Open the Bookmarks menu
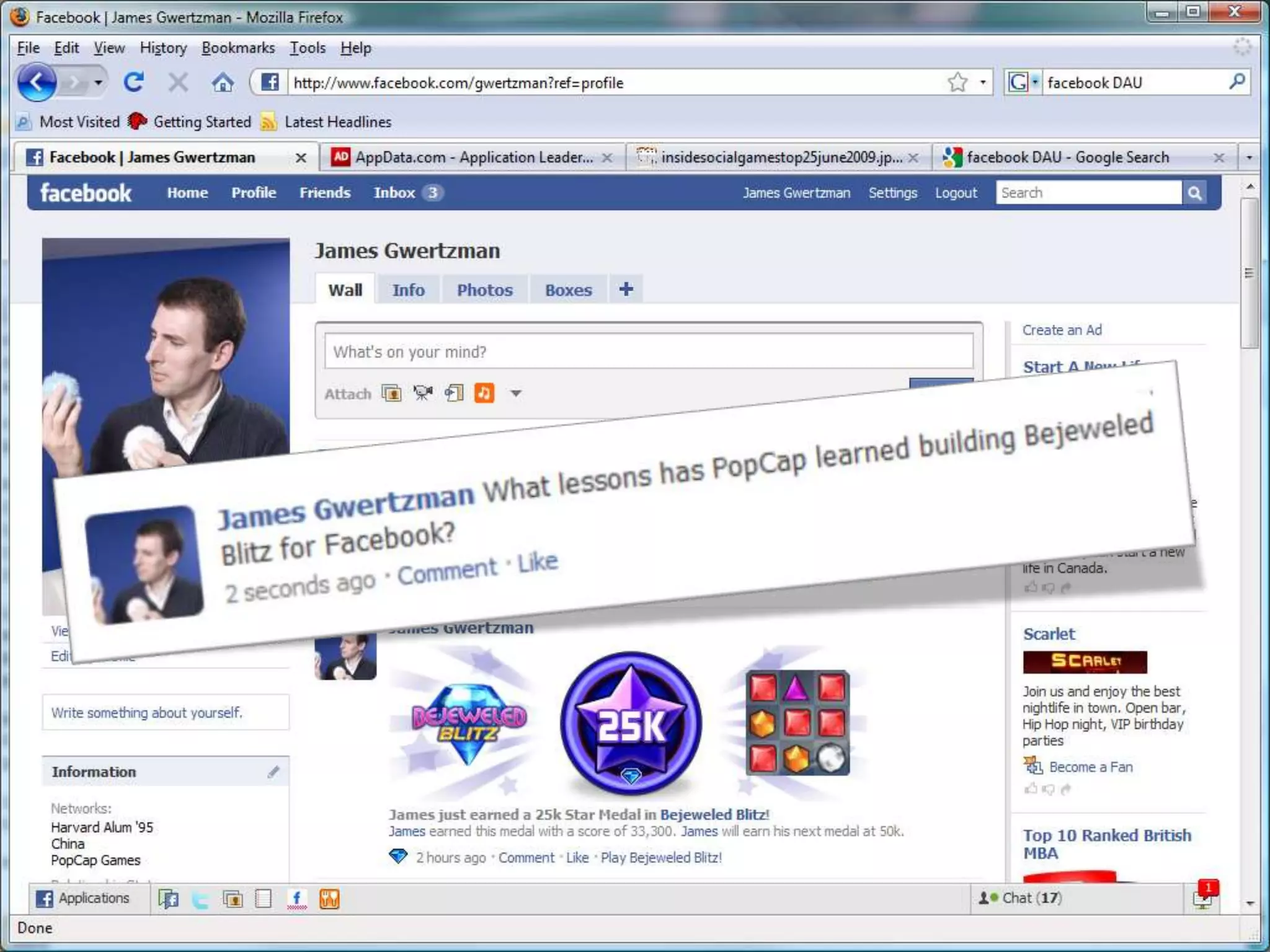Image resolution: width=1270 pixels, height=952 pixels. (x=238, y=48)
